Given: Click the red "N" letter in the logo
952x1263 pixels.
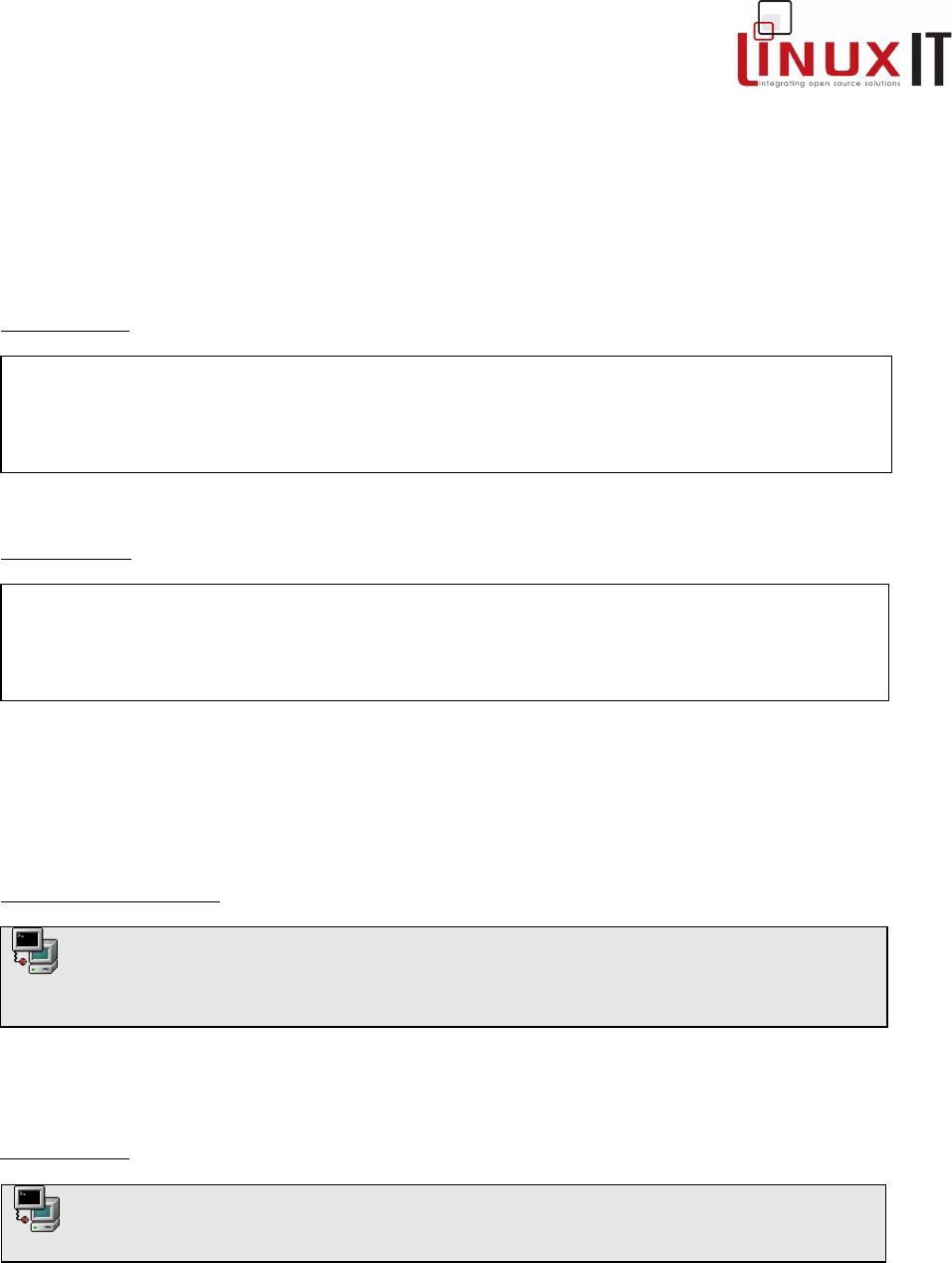Looking at the screenshot, I should 794,60.
